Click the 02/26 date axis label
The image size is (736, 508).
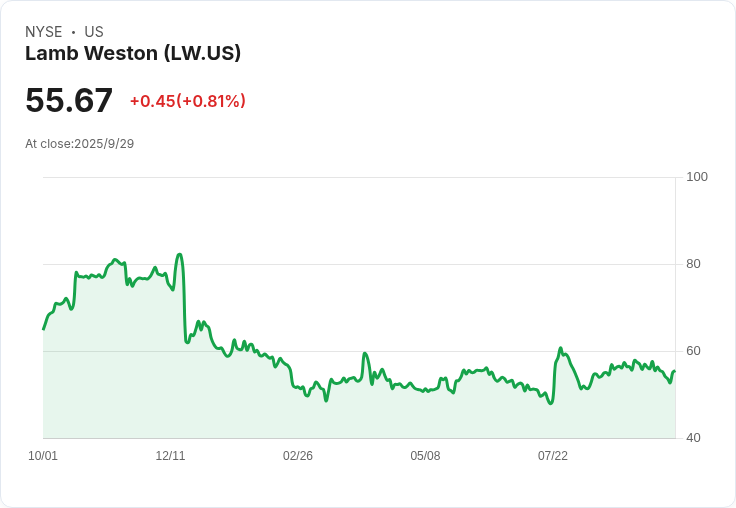coord(298,455)
